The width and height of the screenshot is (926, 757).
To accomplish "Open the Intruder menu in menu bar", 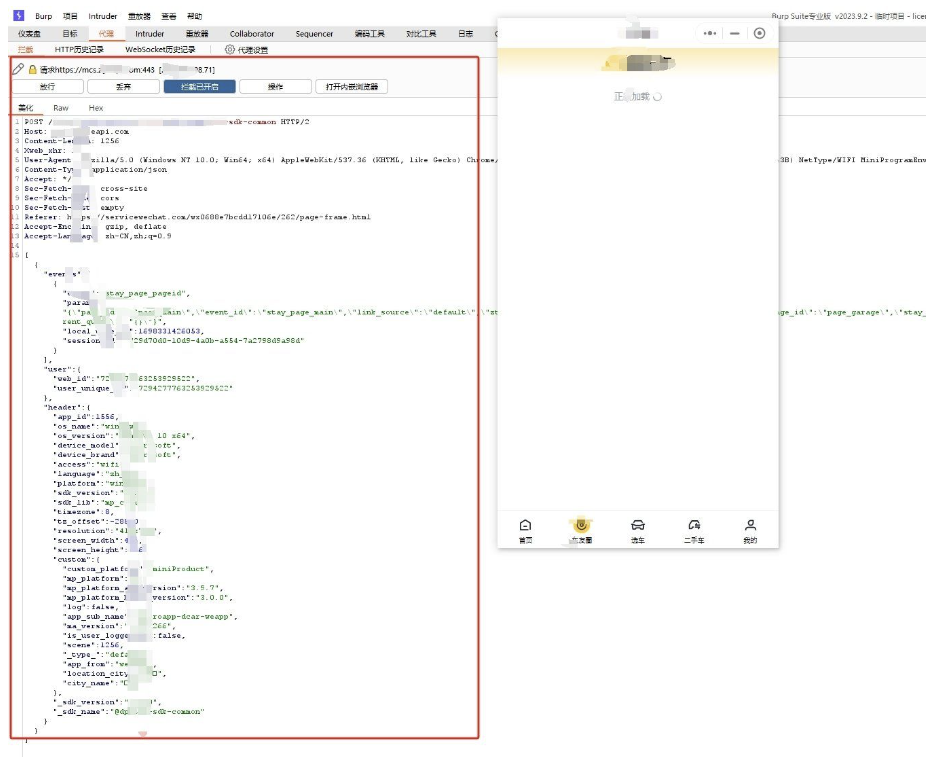I will [x=103, y=16].
